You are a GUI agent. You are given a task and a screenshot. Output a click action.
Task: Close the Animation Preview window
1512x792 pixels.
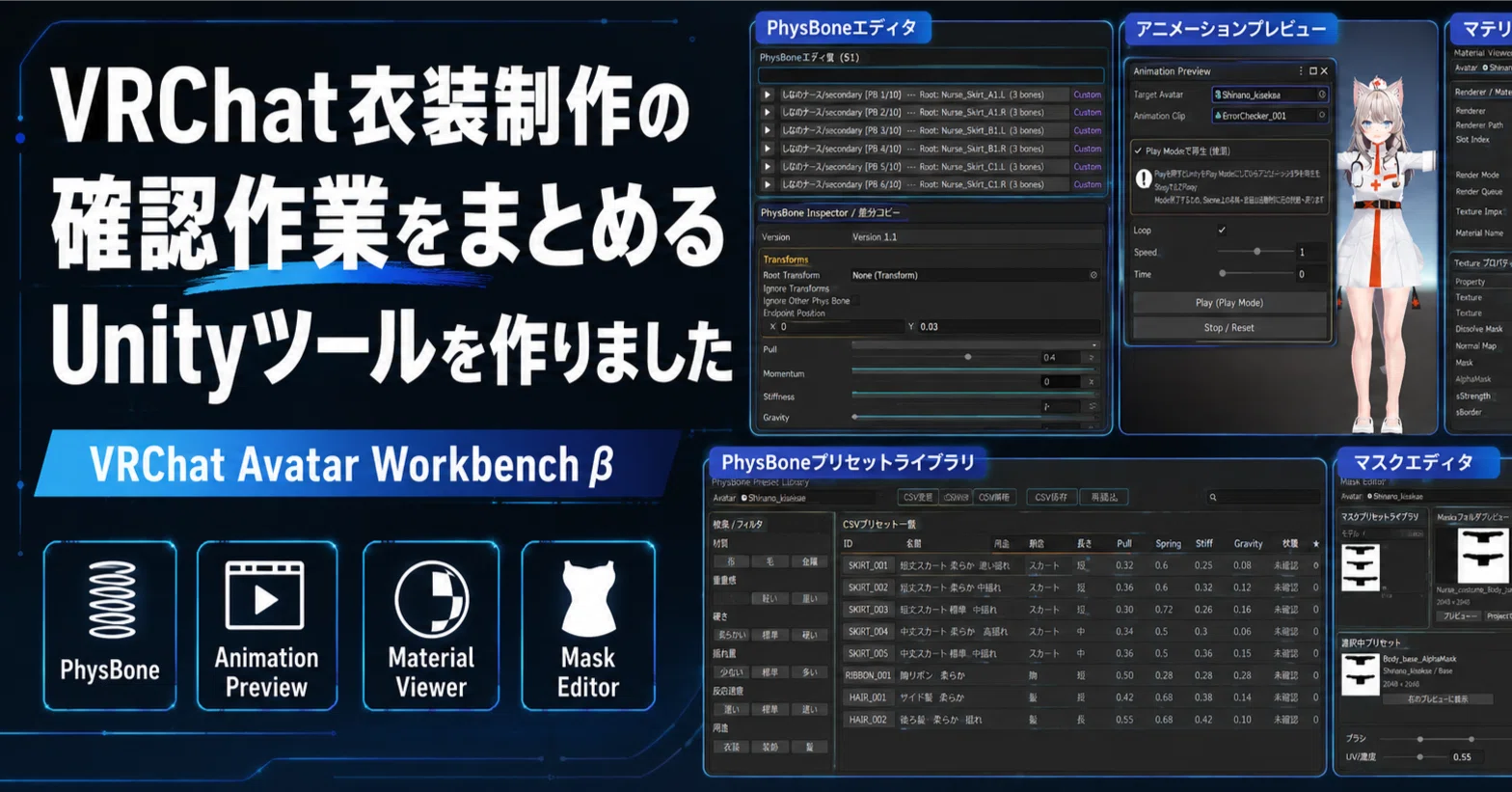tap(1324, 70)
